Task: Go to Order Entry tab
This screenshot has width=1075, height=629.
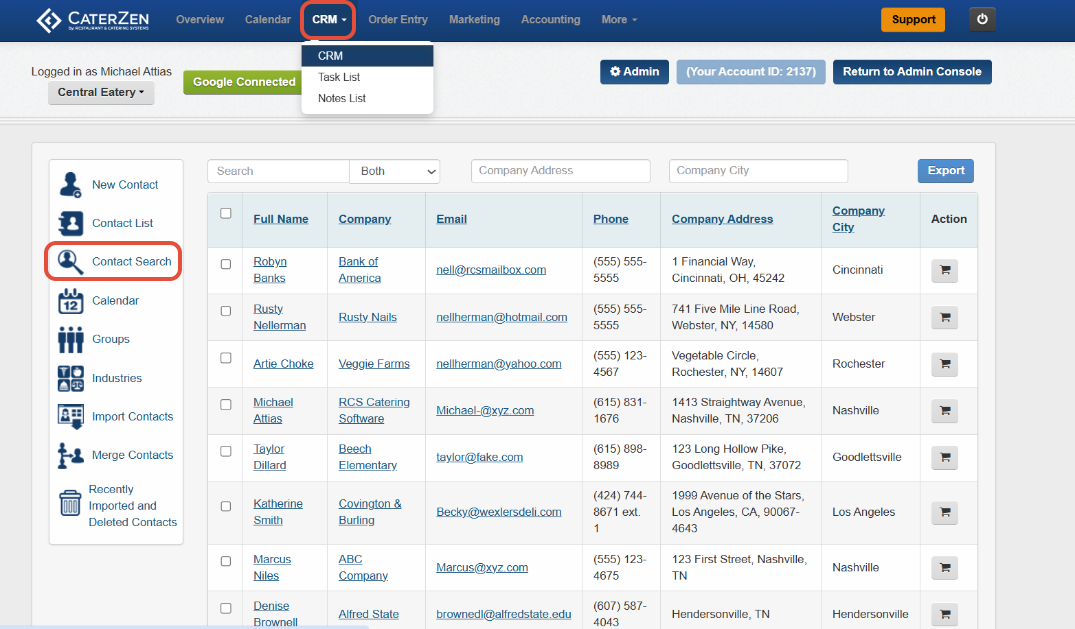Action: (398, 20)
